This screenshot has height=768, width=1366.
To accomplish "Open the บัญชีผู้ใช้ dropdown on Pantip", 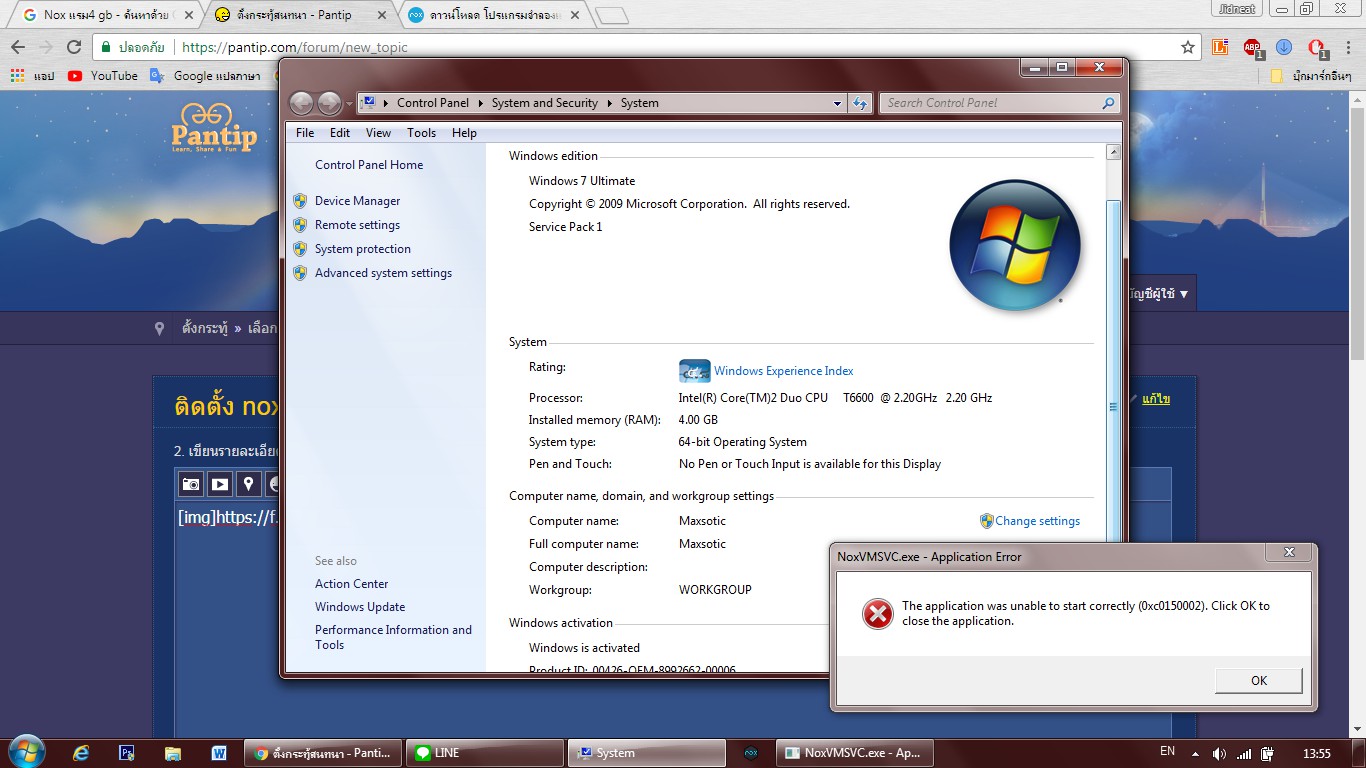I will [x=1160, y=294].
